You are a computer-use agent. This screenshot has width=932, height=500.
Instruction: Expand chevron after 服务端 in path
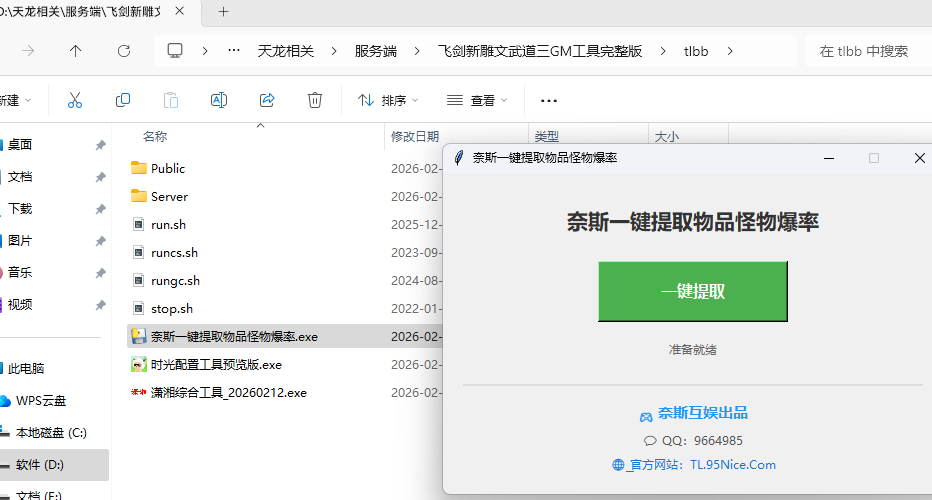417,51
